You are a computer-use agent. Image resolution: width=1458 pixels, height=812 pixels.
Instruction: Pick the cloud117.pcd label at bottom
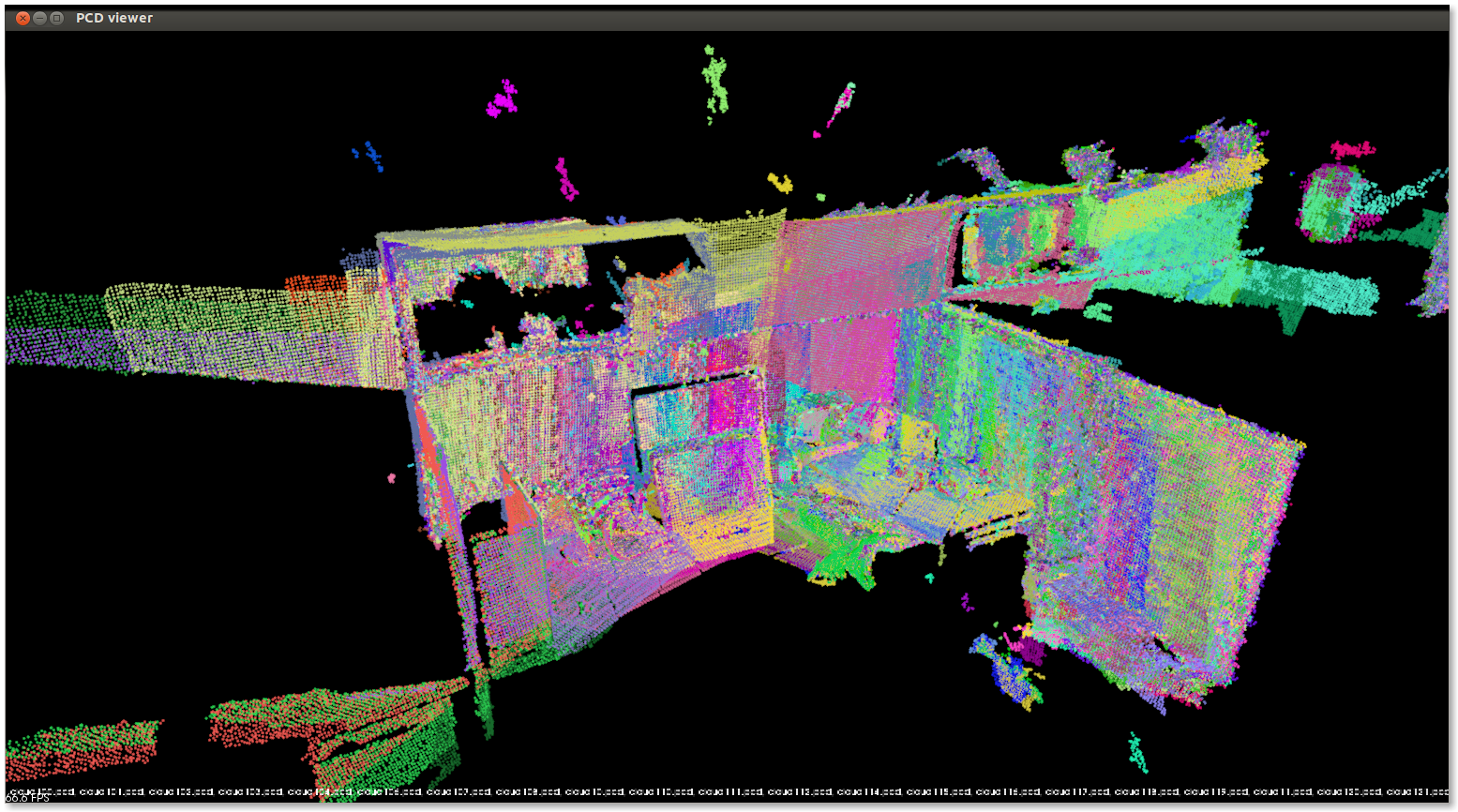coord(1080,792)
